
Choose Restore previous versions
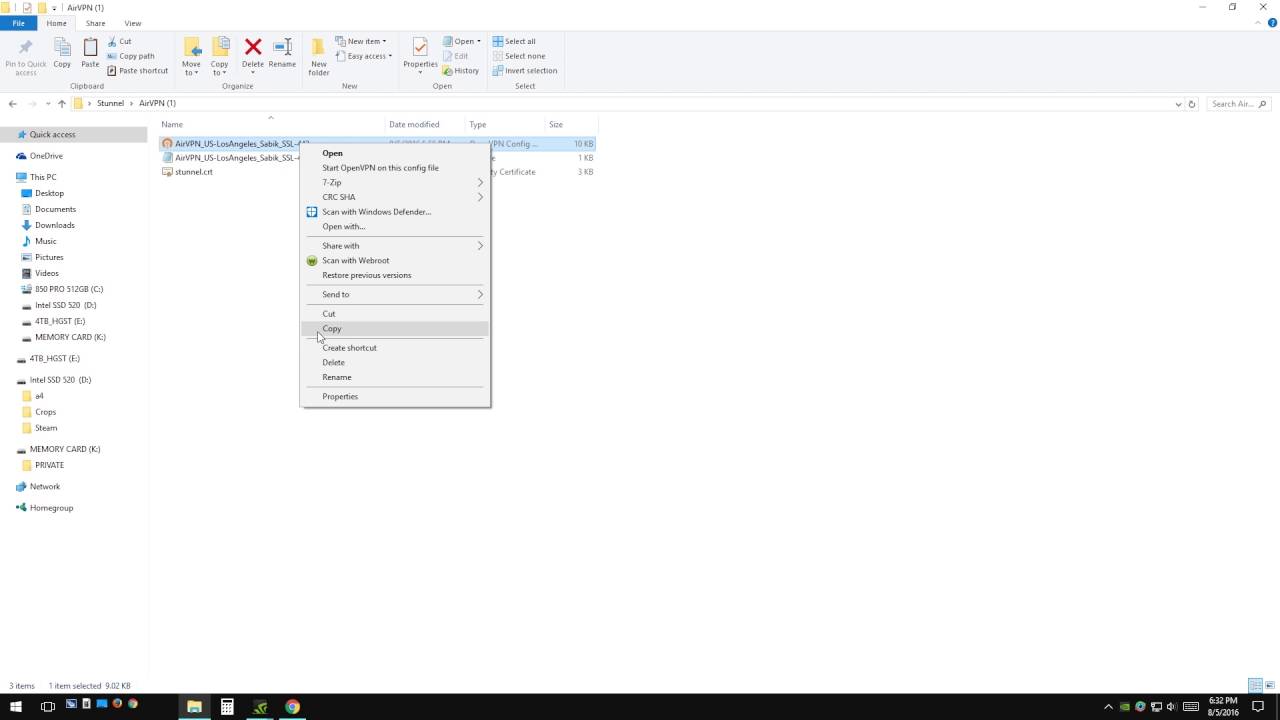[395, 275]
